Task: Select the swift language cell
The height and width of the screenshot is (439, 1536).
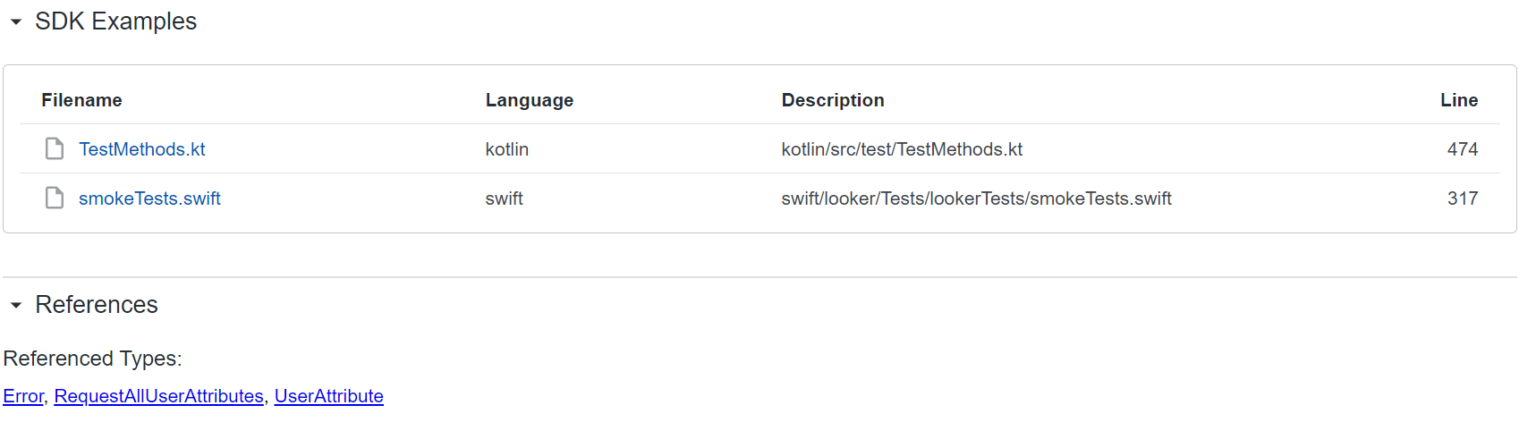Action: (x=504, y=198)
